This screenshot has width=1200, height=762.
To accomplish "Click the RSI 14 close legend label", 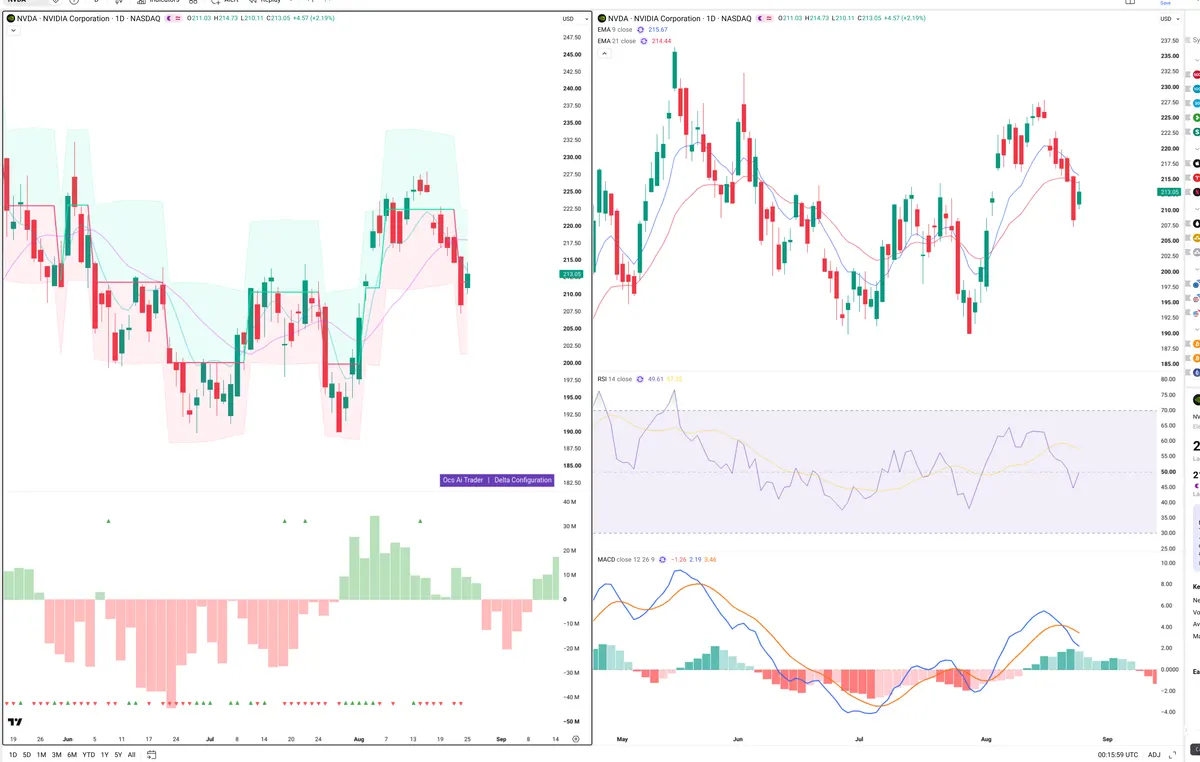I will [614, 379].
